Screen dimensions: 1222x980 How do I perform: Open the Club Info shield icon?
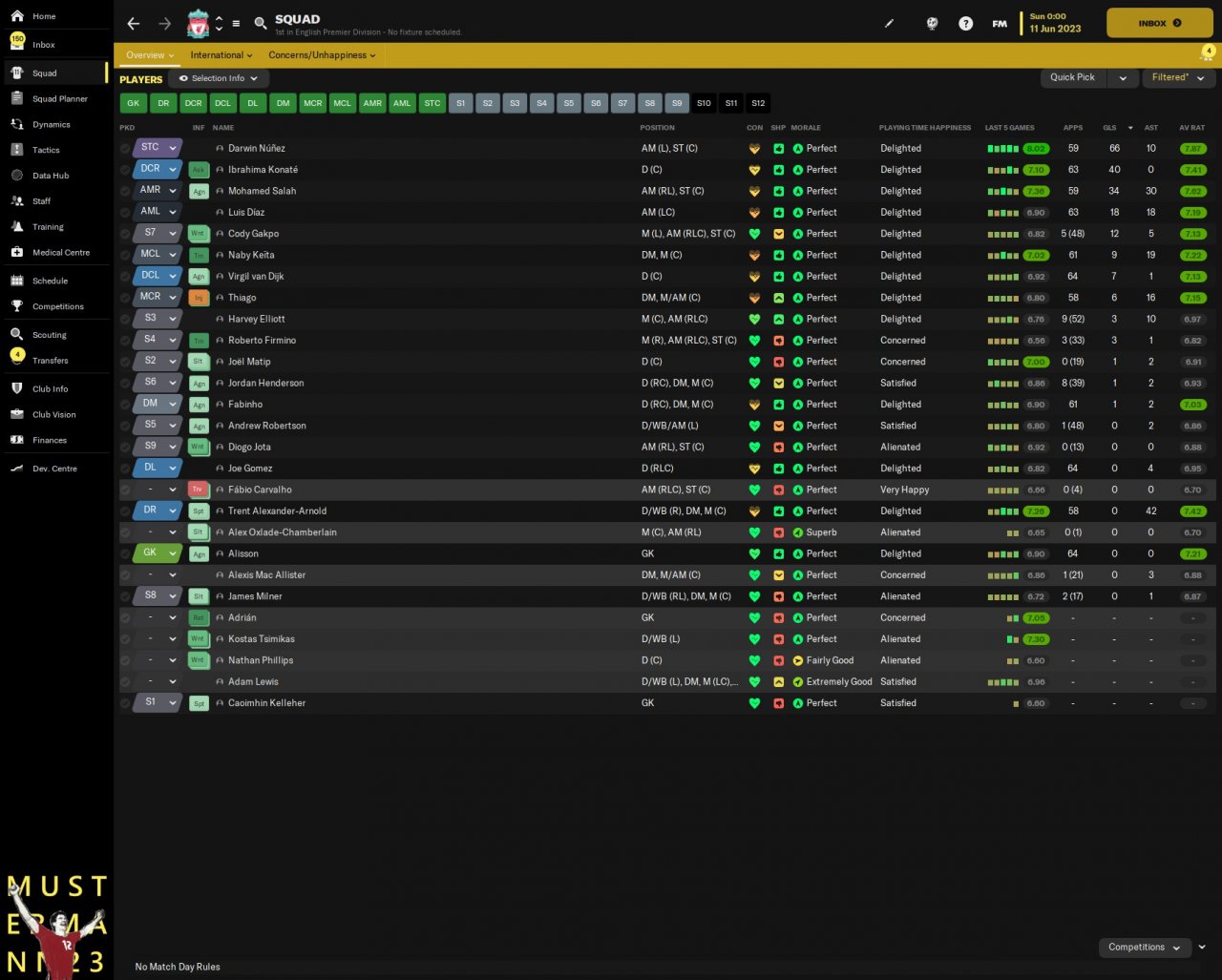(17, 388)
